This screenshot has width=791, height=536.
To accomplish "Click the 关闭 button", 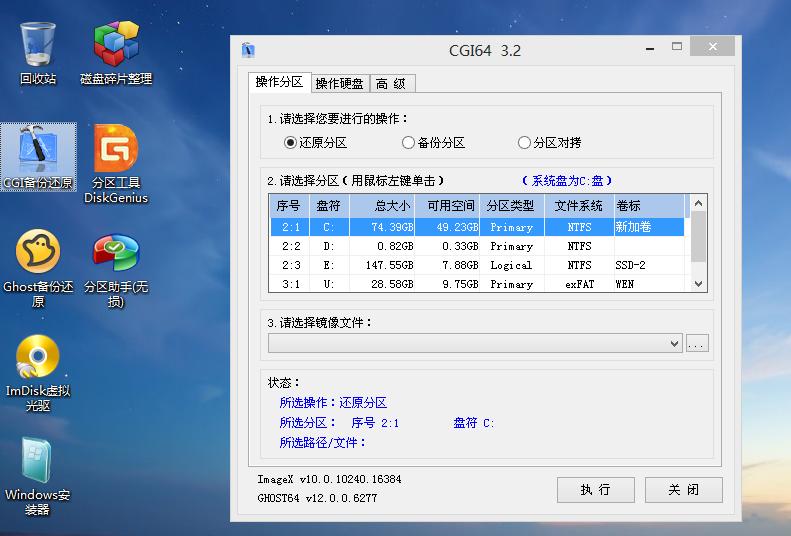I will coord(684,490).
